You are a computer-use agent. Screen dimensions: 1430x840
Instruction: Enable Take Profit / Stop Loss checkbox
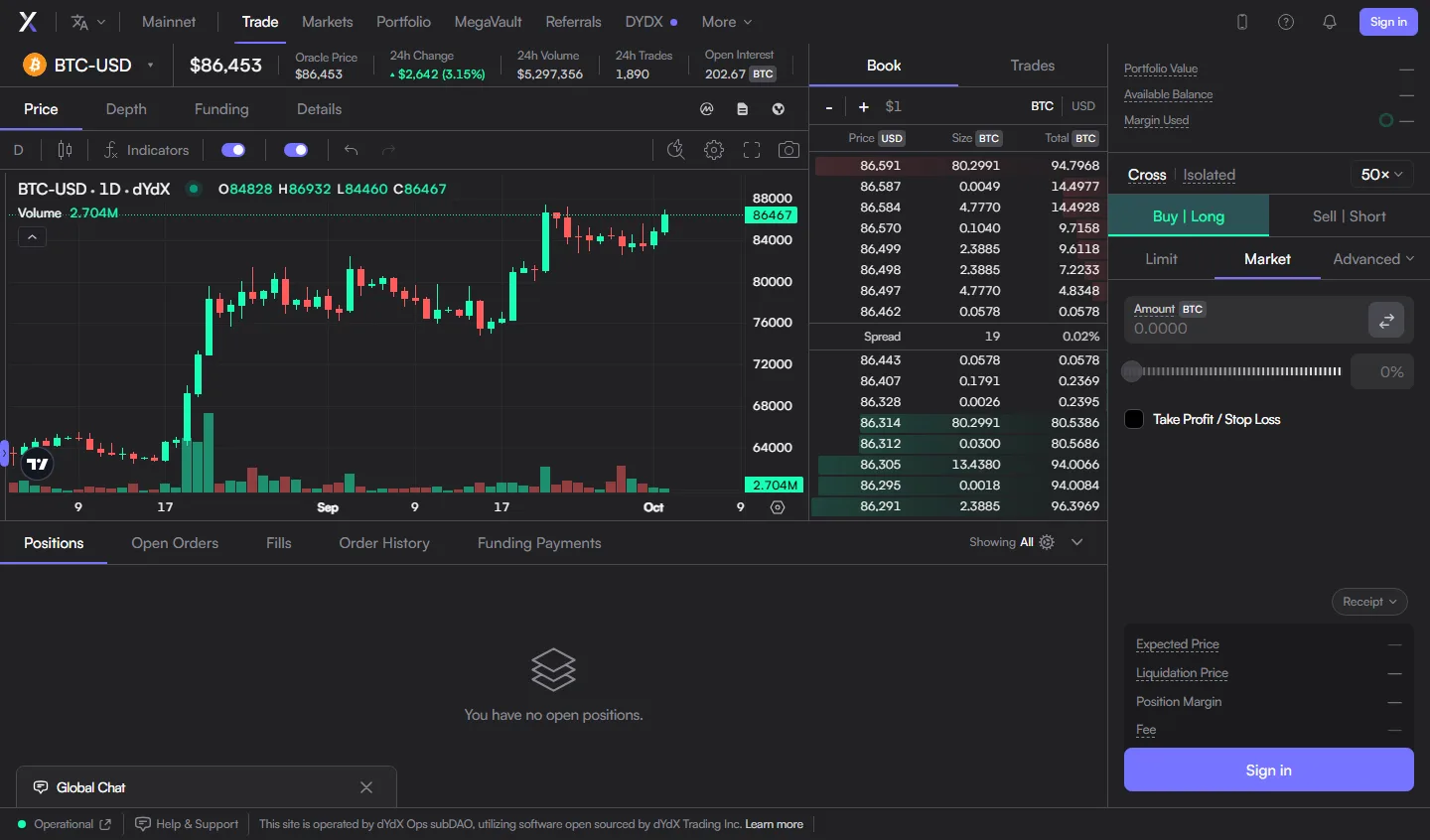[1134, 419]
